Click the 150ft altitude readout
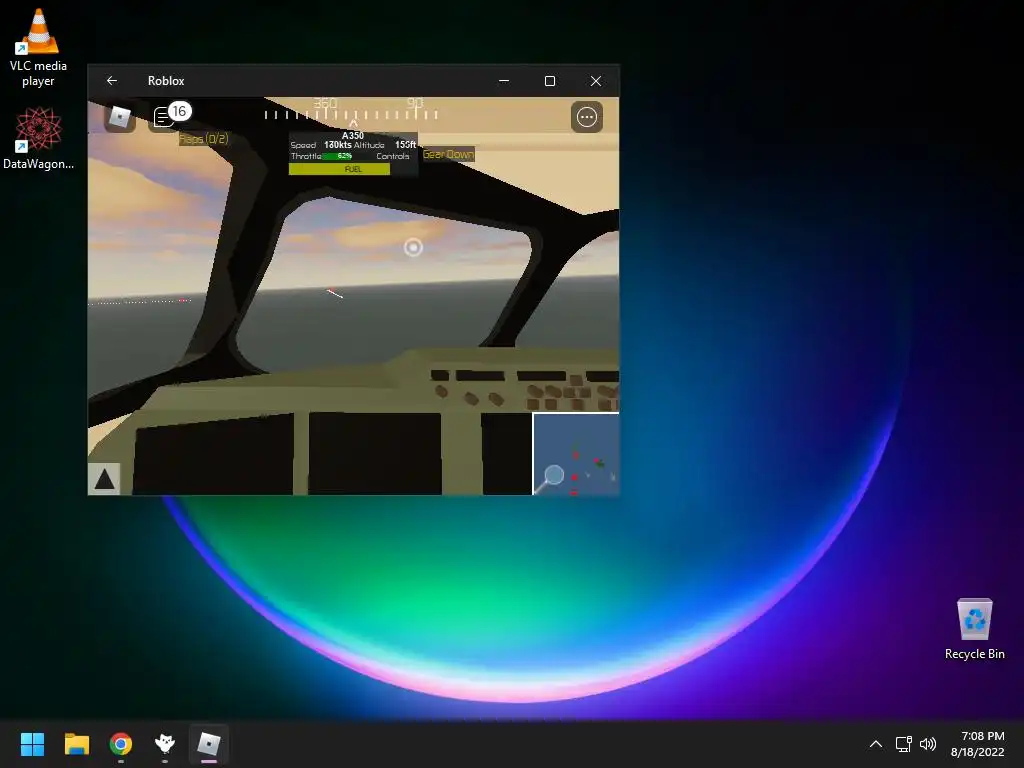The image size is (1024, 768). (x=406, y=145)
